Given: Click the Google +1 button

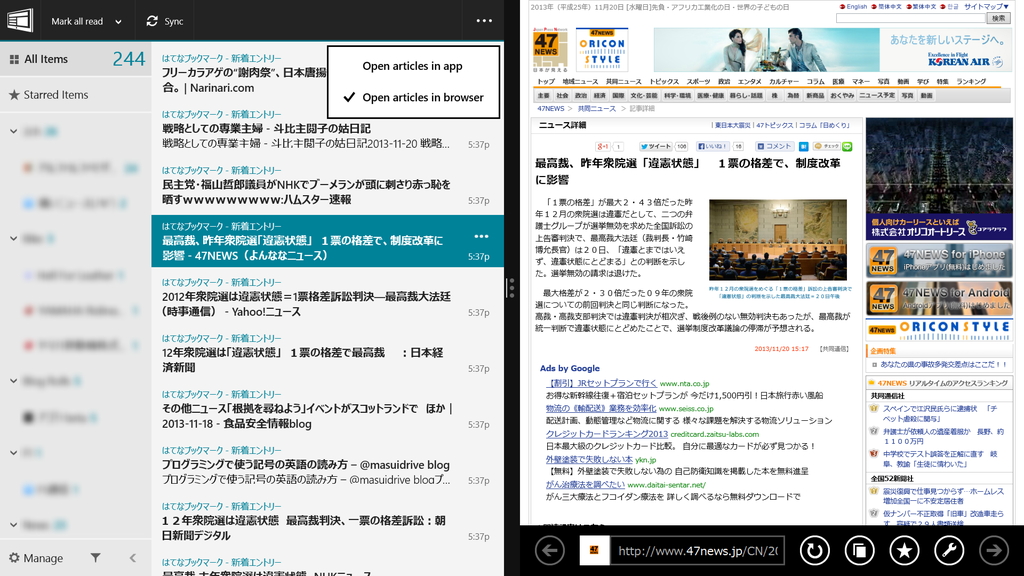Looking at the screenshot, I should point(602,146).
